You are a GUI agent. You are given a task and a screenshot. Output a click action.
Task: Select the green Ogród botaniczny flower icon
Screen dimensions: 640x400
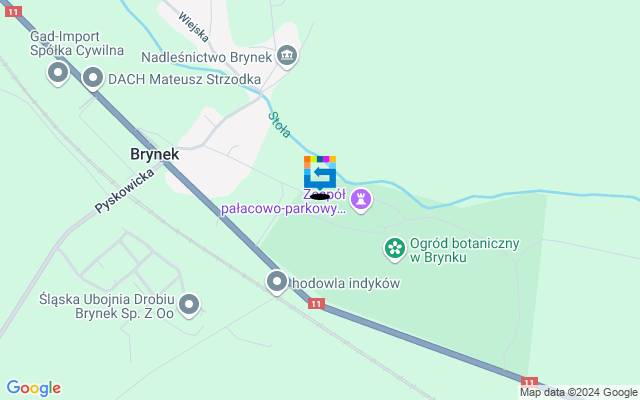[395, 249]
